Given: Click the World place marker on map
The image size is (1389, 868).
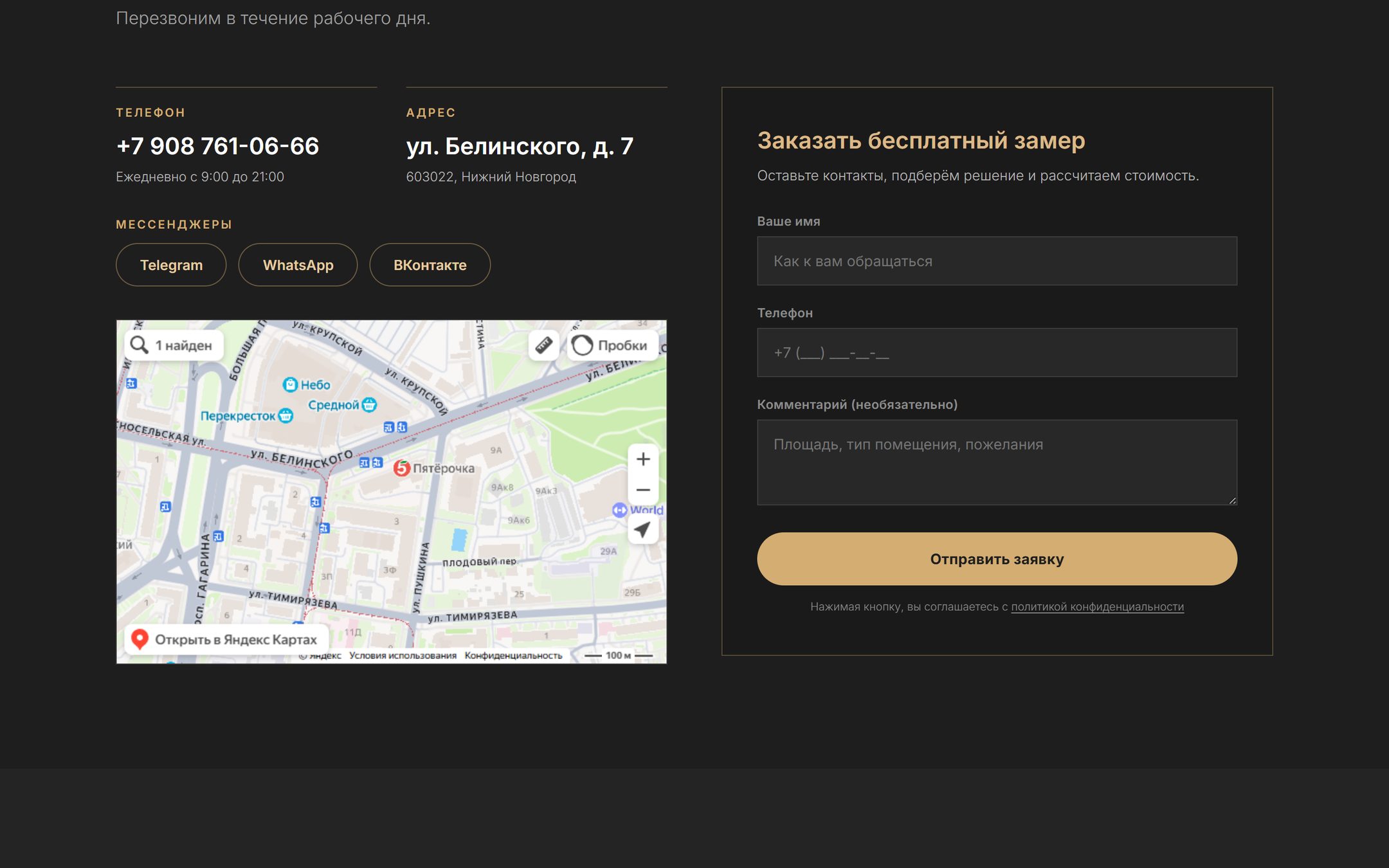Looking at the screenshot, I should 619,510.
